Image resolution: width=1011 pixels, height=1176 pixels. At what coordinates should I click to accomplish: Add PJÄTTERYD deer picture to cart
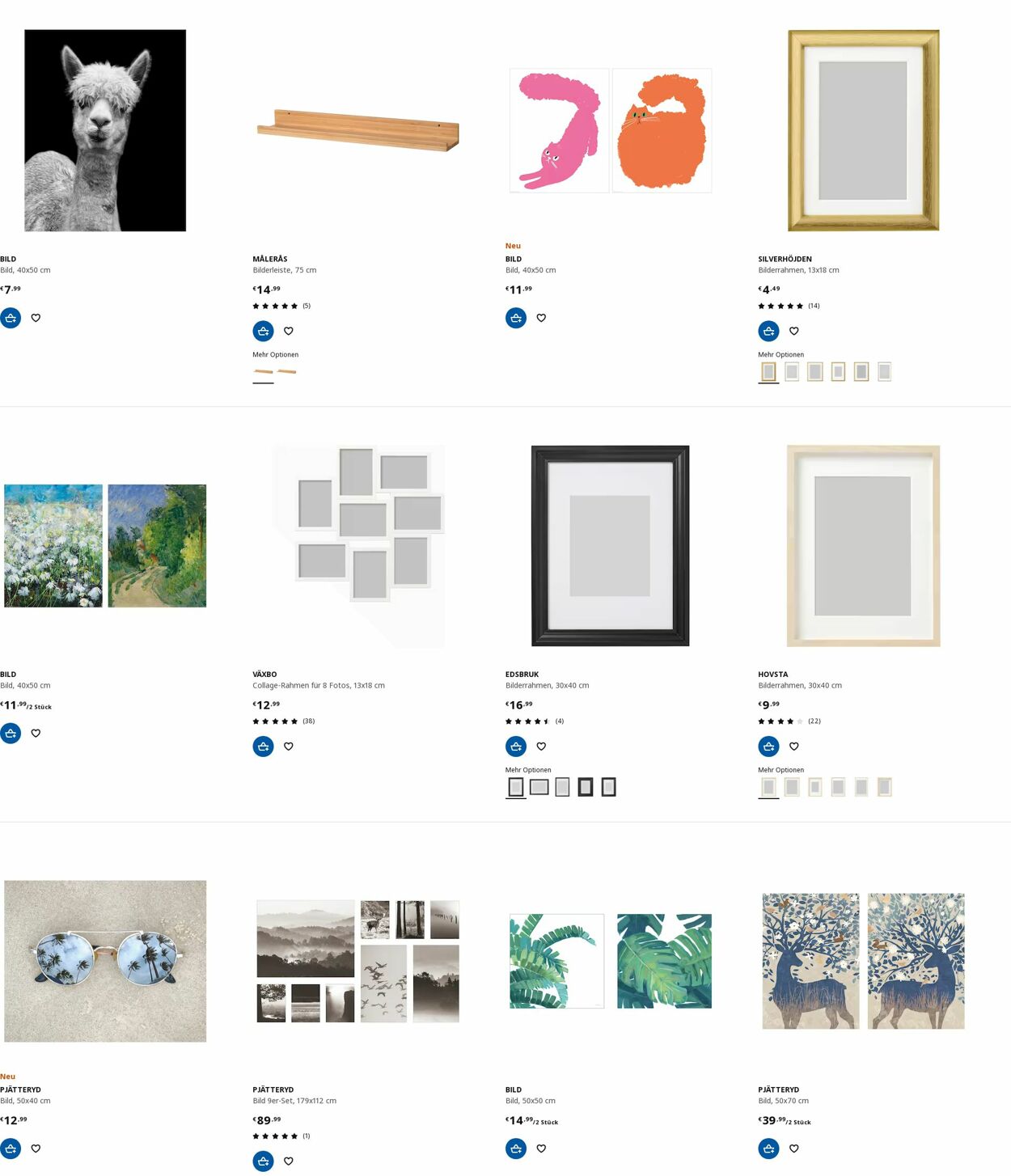pyautogui.click(x=769, y=1149)
